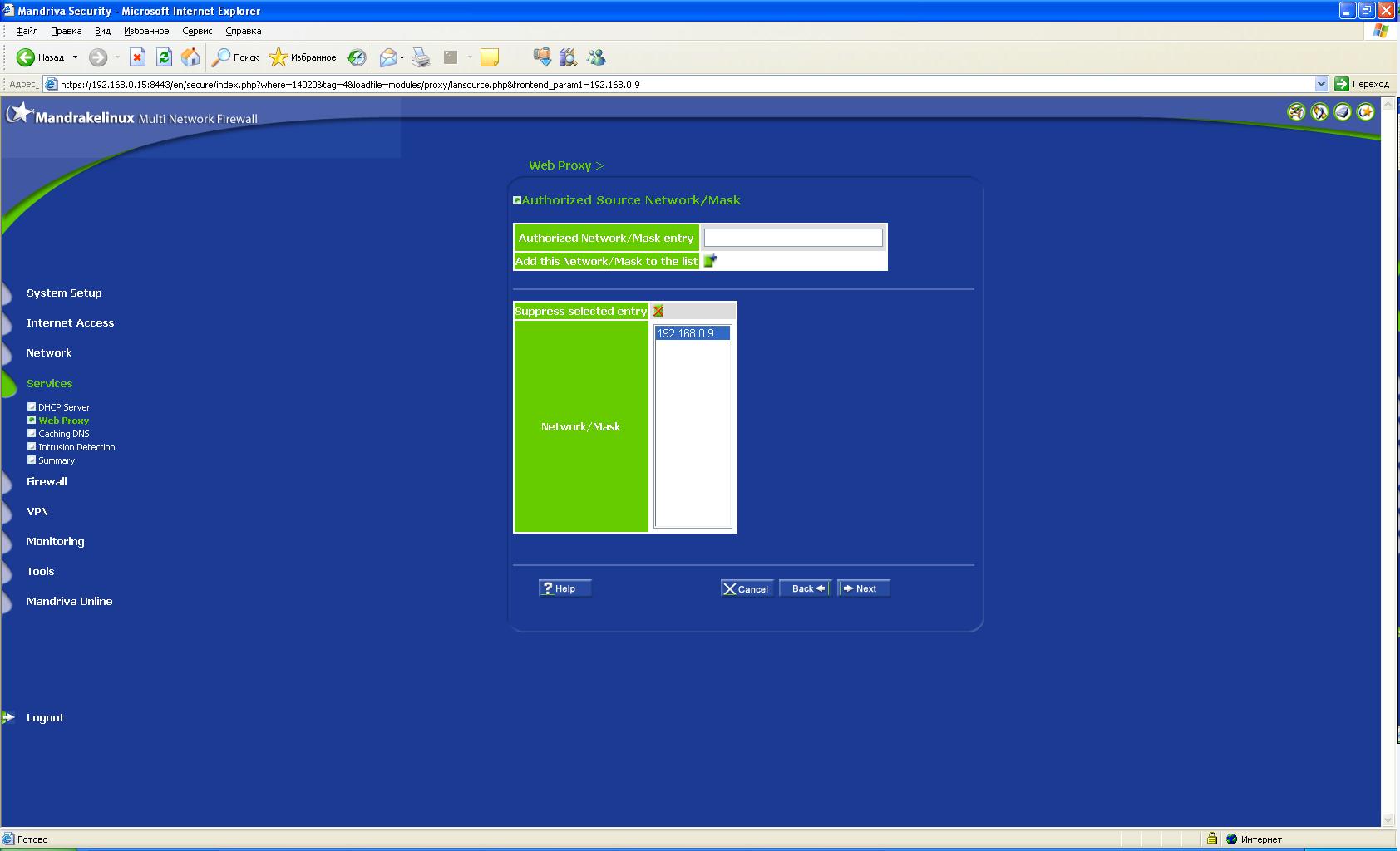This screenshot has width=1400, height=851.
Task: Click the gray device round header icon
Action: click(1343, 111)
